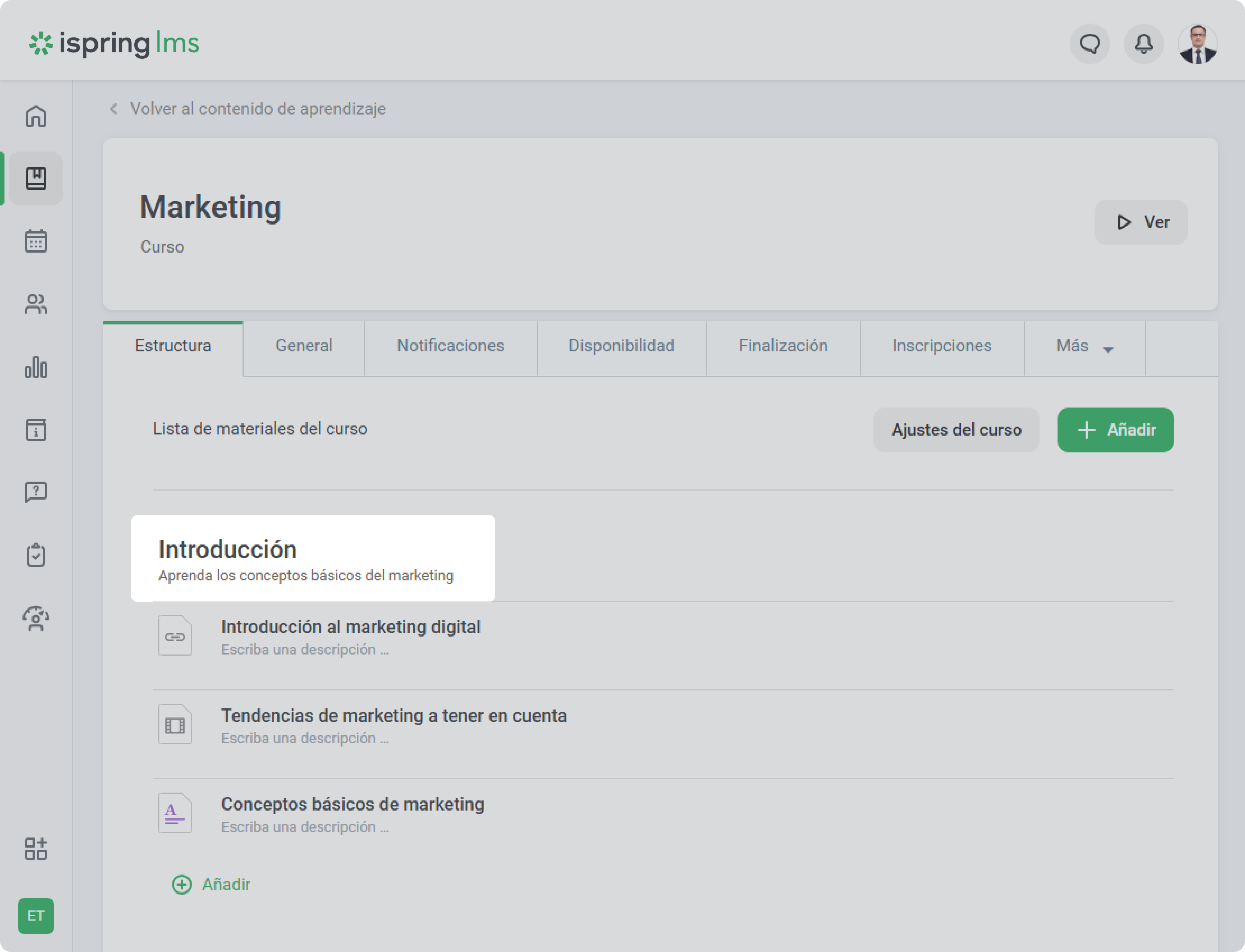Open the Home icon in sidebar

36,116
